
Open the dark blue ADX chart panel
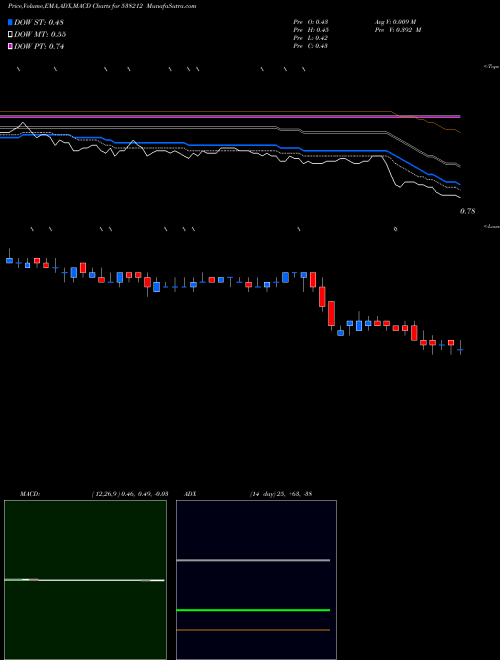pyautogui.click(x=256, y=580)
